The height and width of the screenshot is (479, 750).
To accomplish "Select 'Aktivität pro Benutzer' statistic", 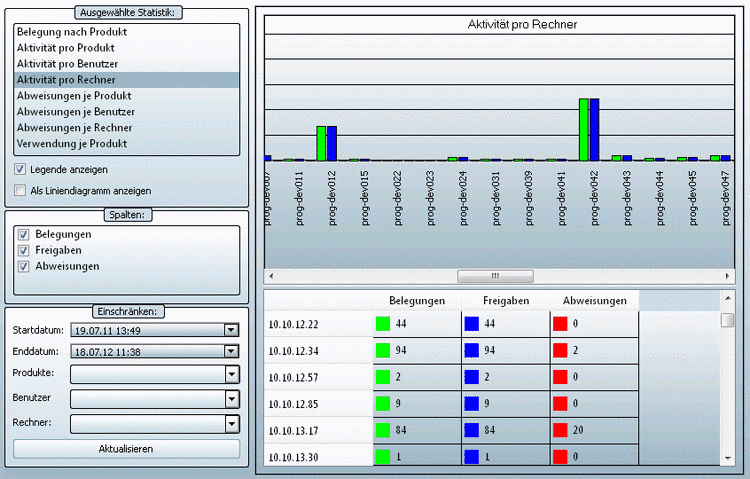I will pyautogui.click(x=126, y=64).
